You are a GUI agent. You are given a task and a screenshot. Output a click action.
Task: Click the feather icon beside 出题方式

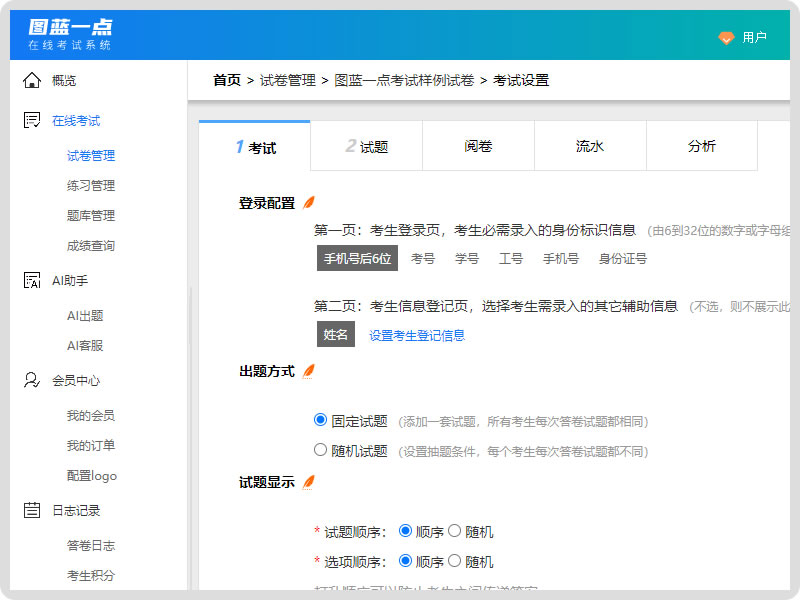(309, 371)
